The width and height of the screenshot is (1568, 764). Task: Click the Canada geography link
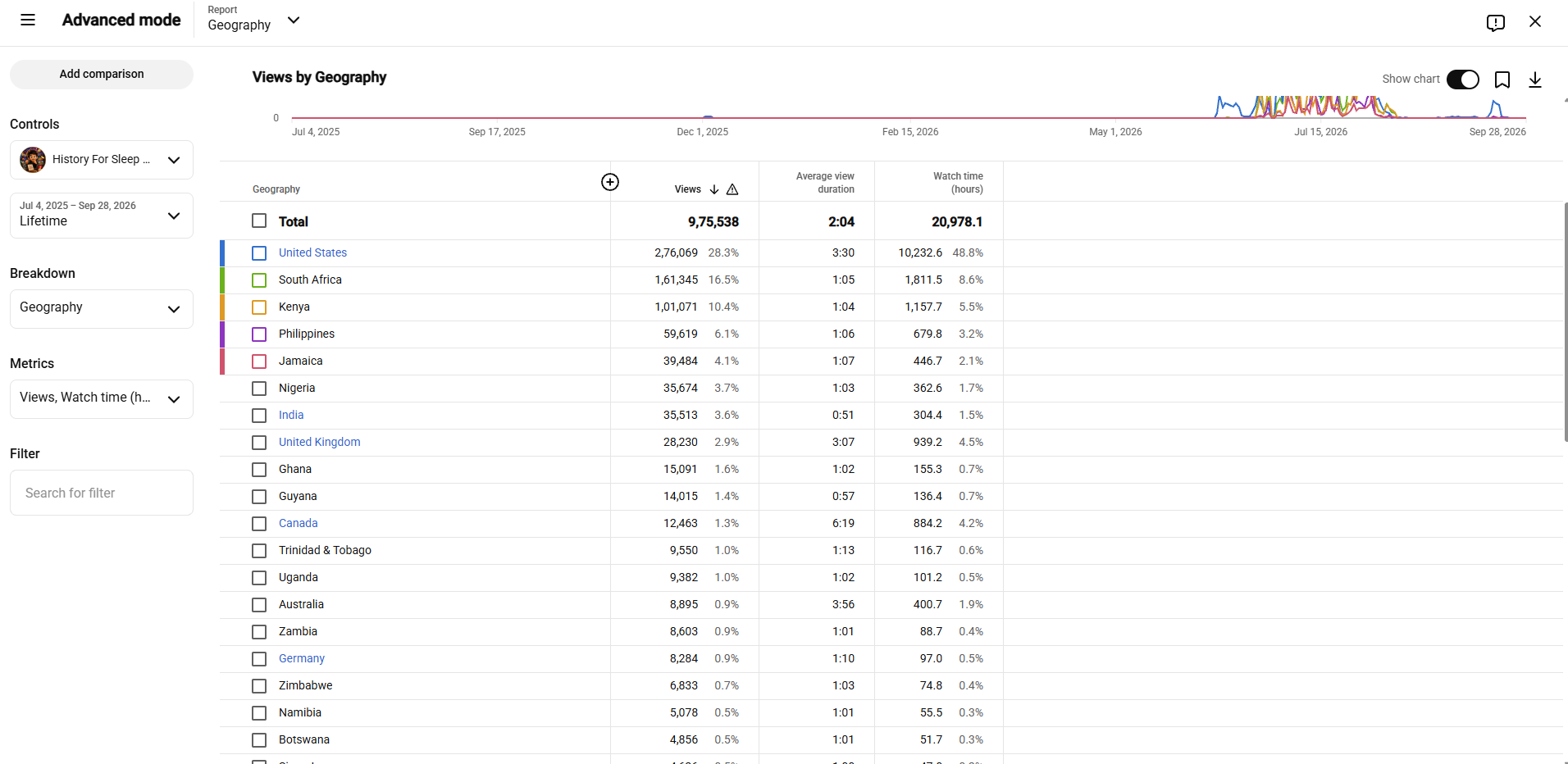click(x=298, y=523)
